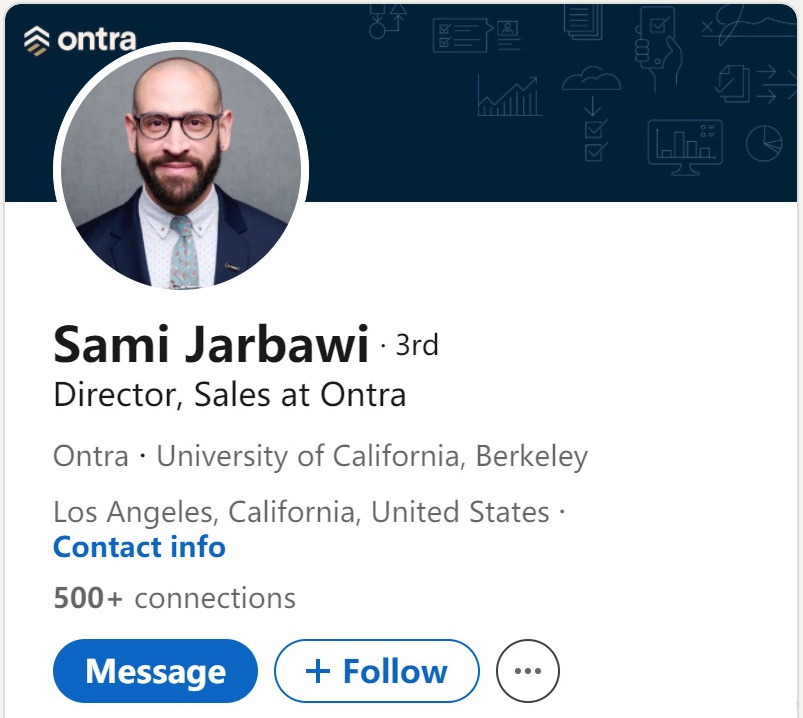Open University of California, Berkeley link
This screenshot has height=718, width=803.
point(372,457)
